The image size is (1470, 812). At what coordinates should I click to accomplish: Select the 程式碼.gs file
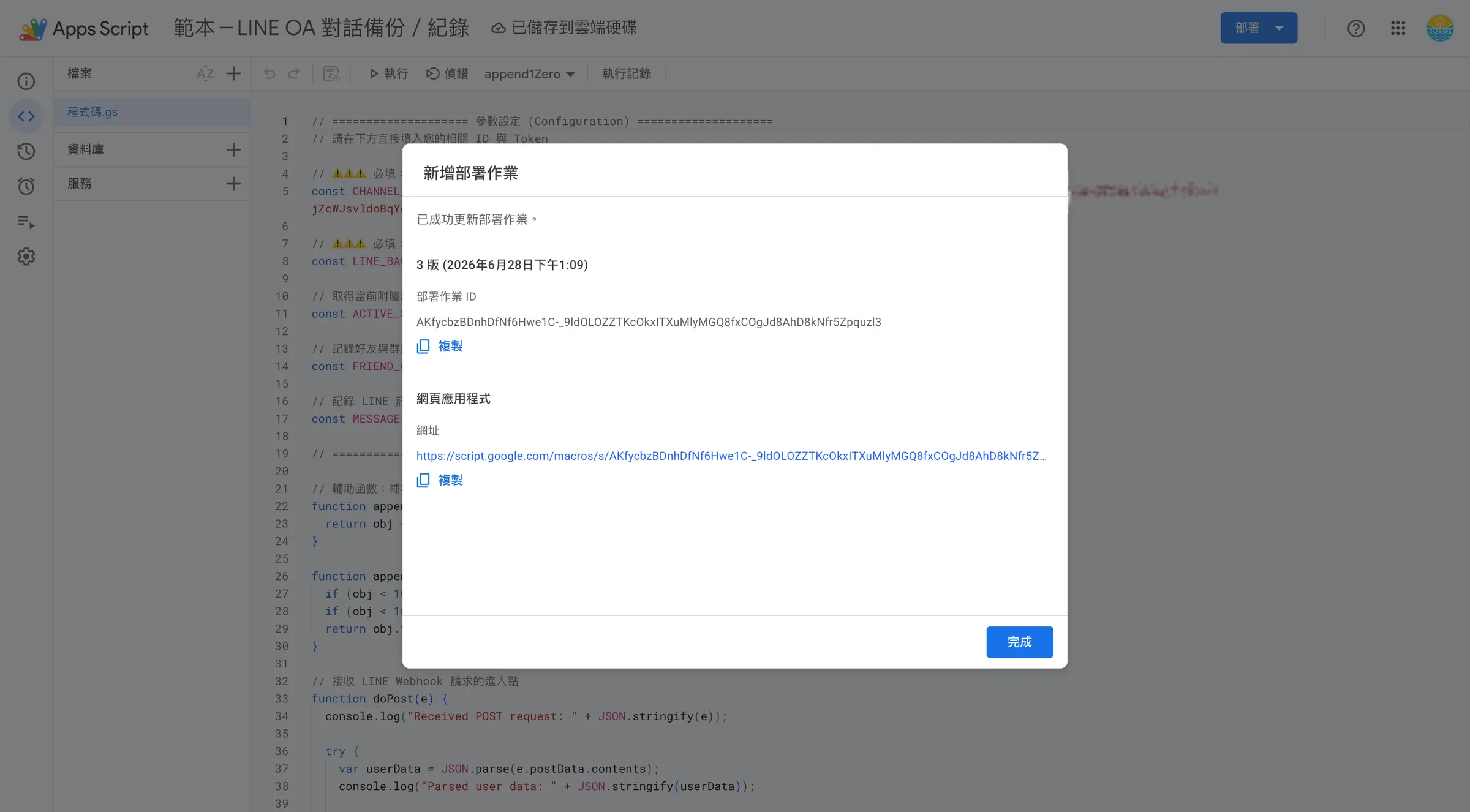152,112
